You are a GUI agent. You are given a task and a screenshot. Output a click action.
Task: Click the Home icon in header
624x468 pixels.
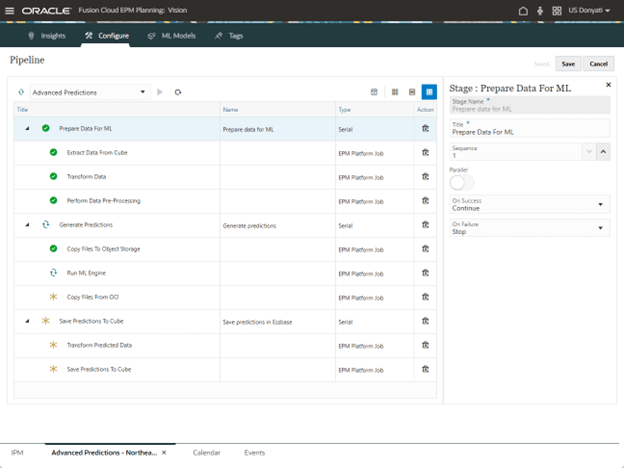pos(522,11)
